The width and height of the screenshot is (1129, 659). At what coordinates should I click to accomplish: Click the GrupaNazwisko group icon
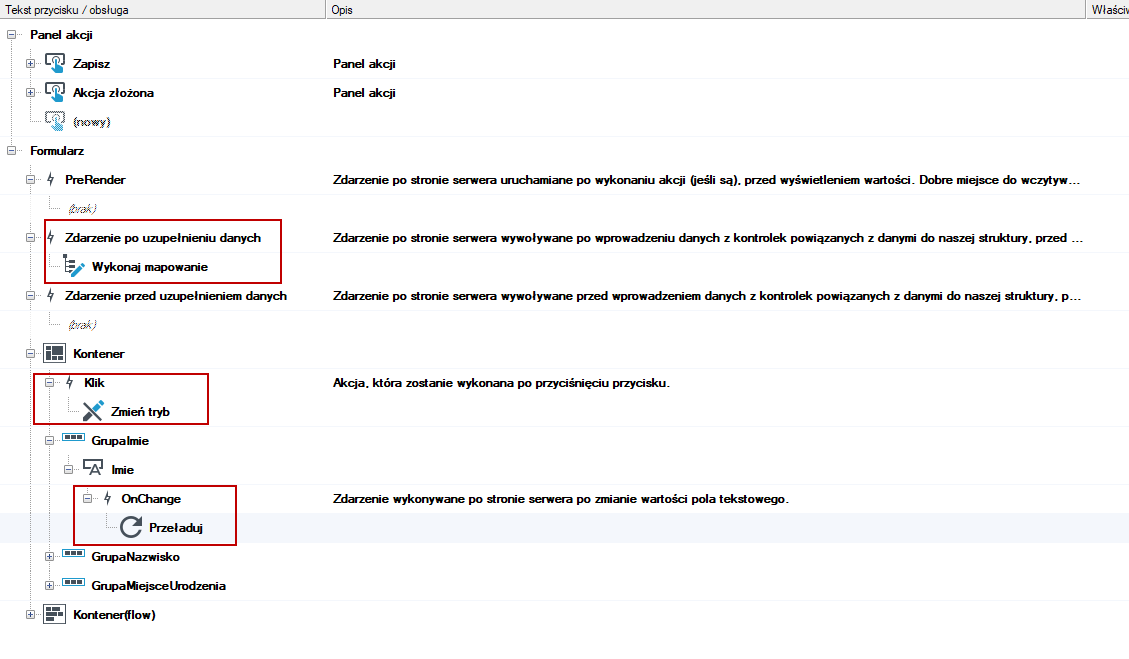click(73, 553)
